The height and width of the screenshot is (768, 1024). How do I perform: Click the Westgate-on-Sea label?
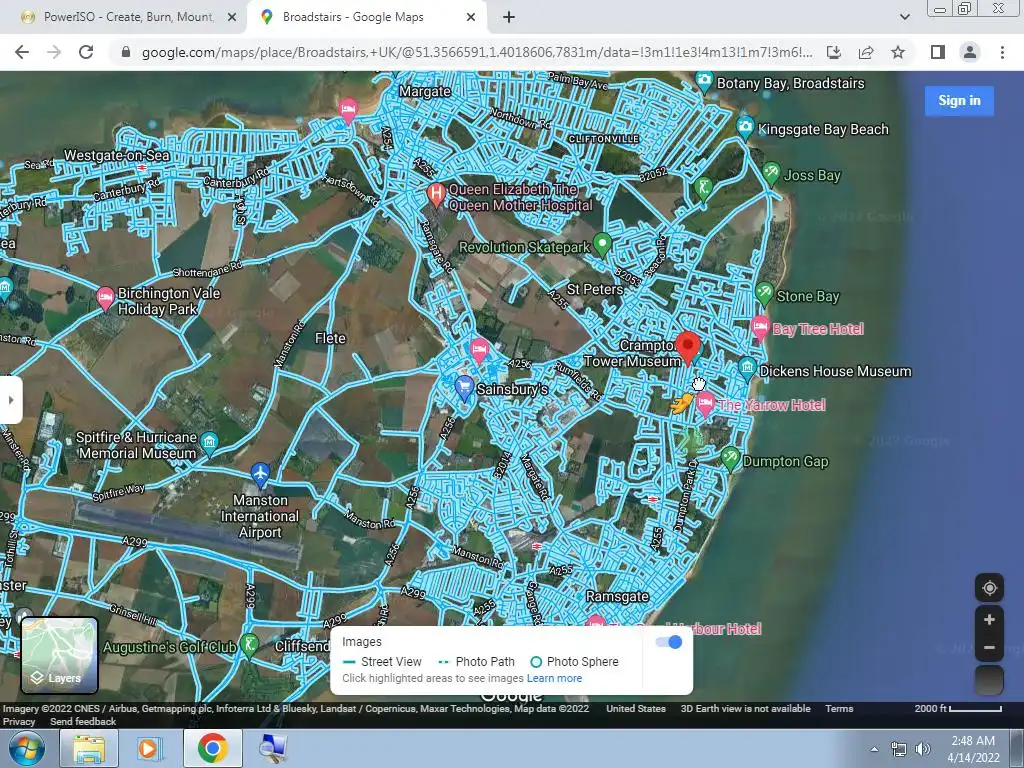click(116, 155)
